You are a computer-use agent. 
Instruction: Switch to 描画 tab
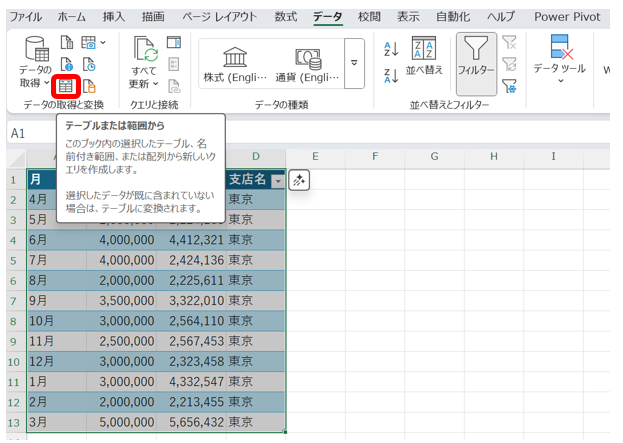point(153,17)
